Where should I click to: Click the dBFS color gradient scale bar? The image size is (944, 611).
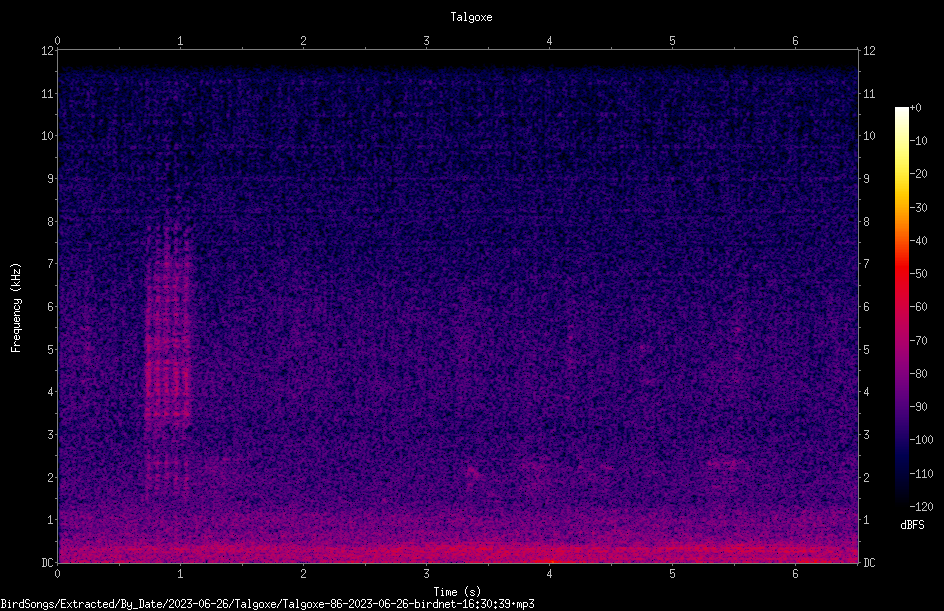(x=901, y=307)
